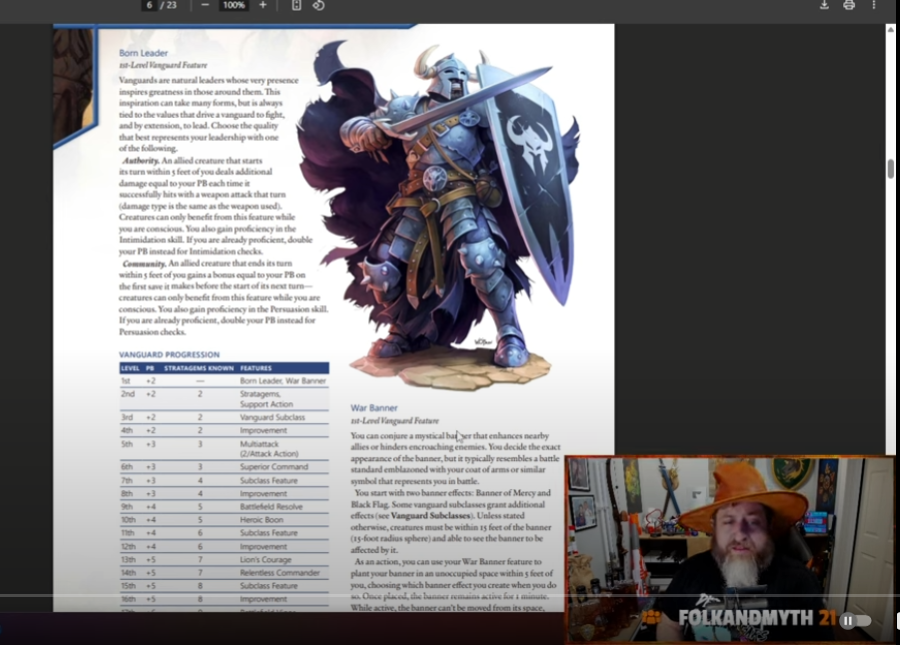This screenshot has height=645, width=900.
Task: Click the 100% zoom level field
Action: pos(233,5)
